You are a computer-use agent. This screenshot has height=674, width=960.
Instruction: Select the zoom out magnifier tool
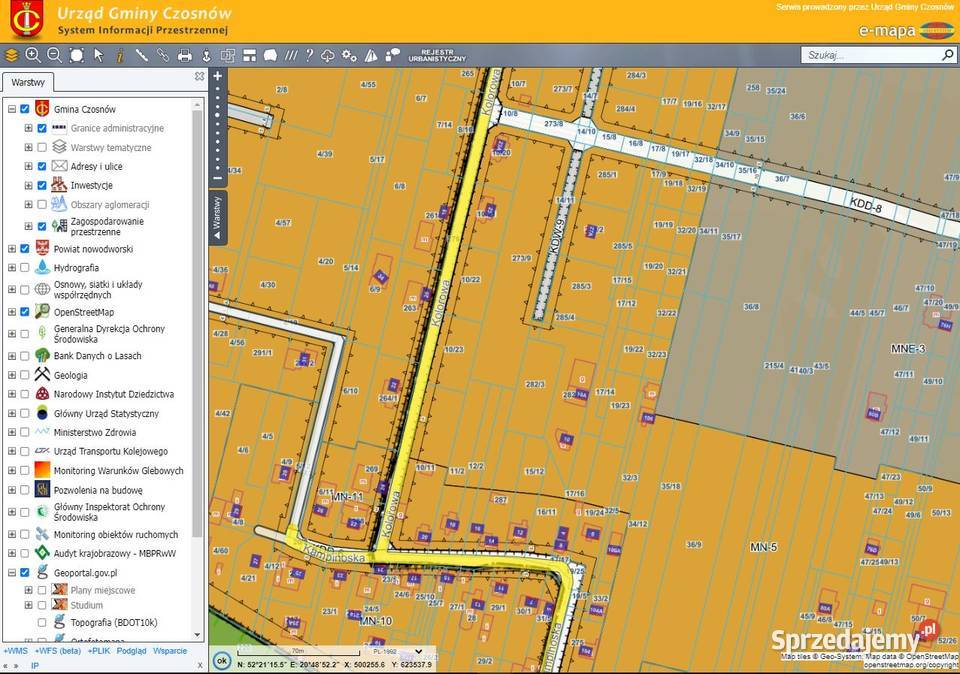[54, 56]
